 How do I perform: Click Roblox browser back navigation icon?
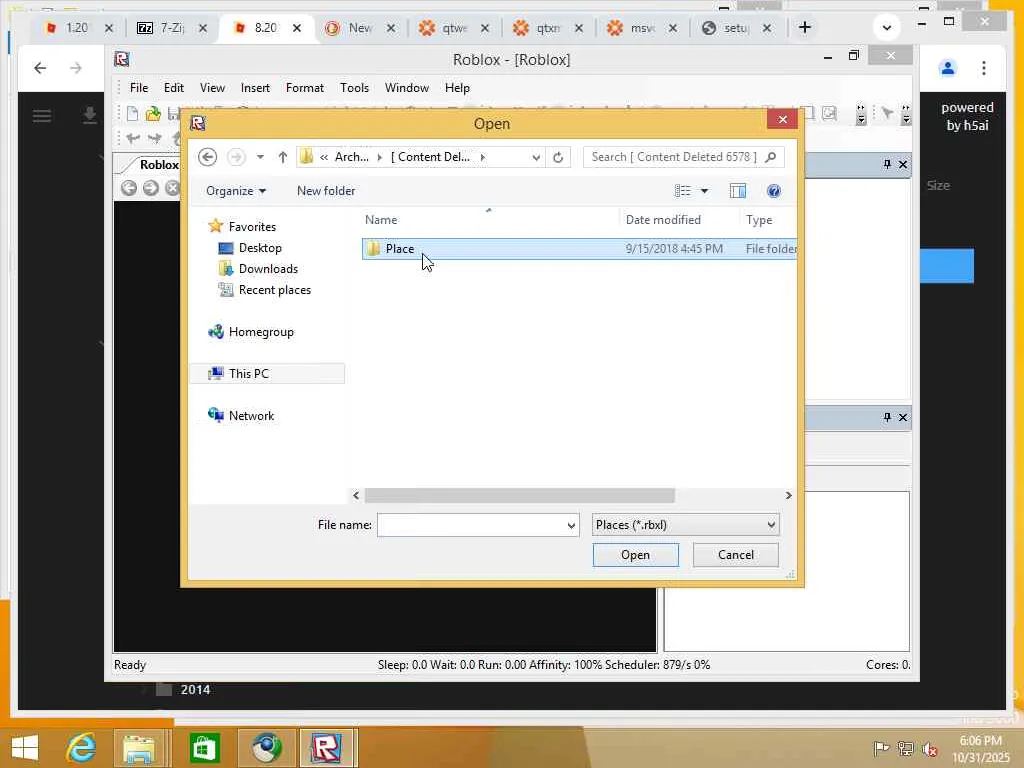click(x=129, y=188)
